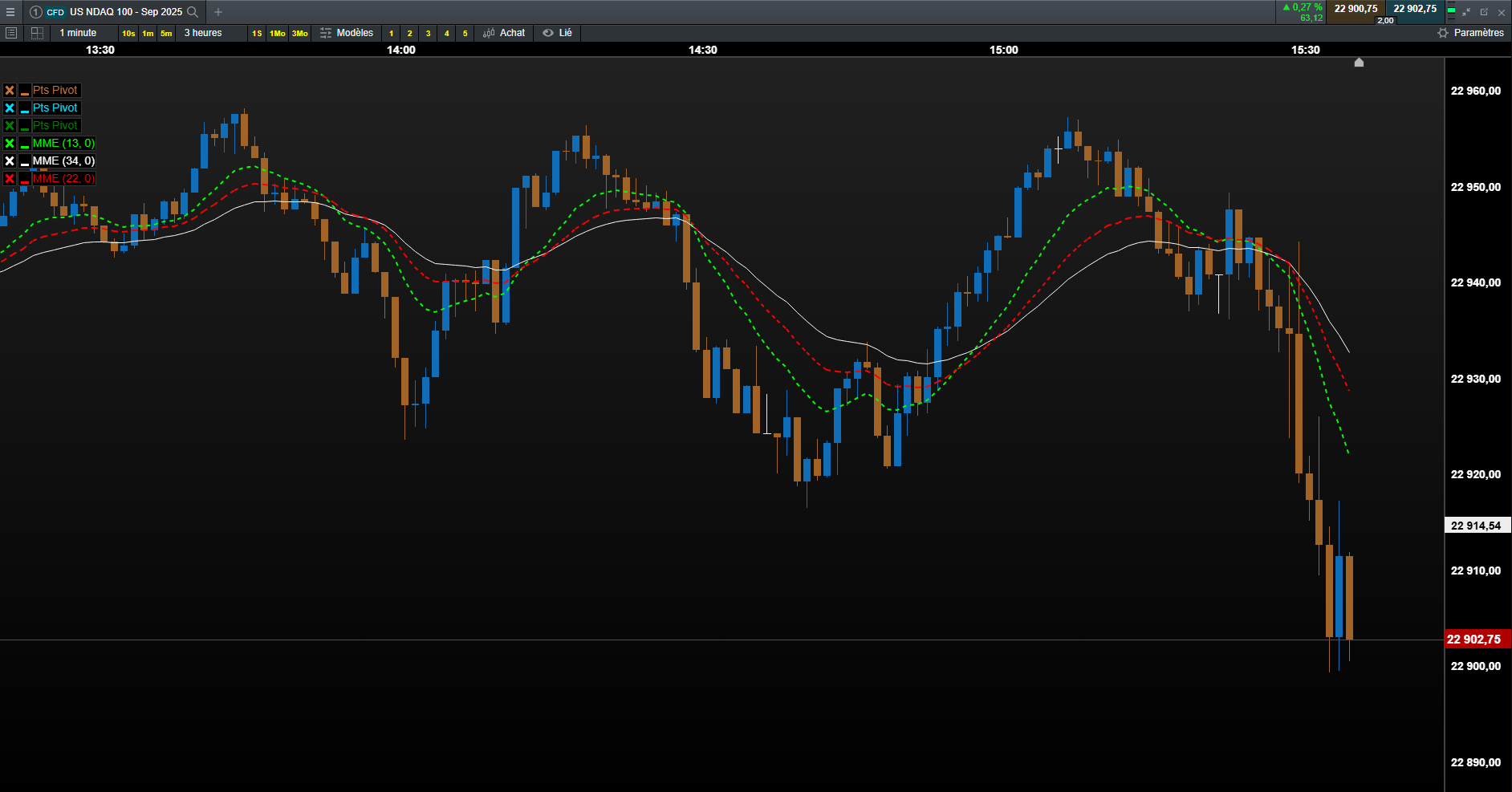Load template number 2
1512x792 pixels.
(410, 33)
